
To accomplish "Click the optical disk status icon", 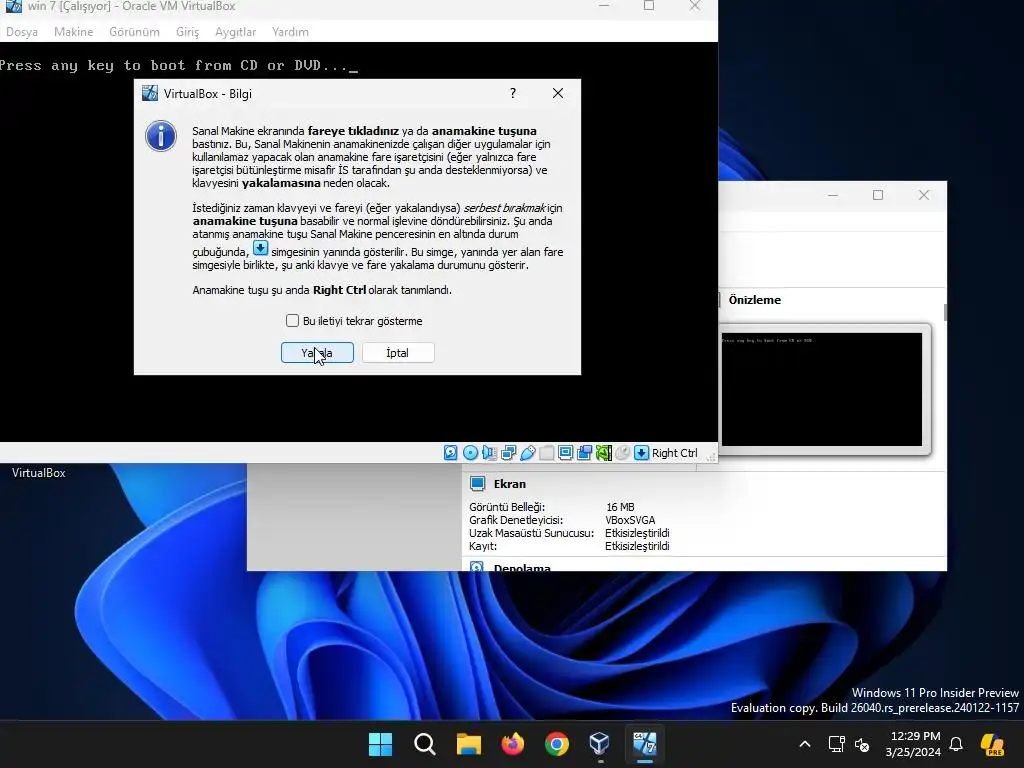I will pyautogui.click(x=470, y=453).
